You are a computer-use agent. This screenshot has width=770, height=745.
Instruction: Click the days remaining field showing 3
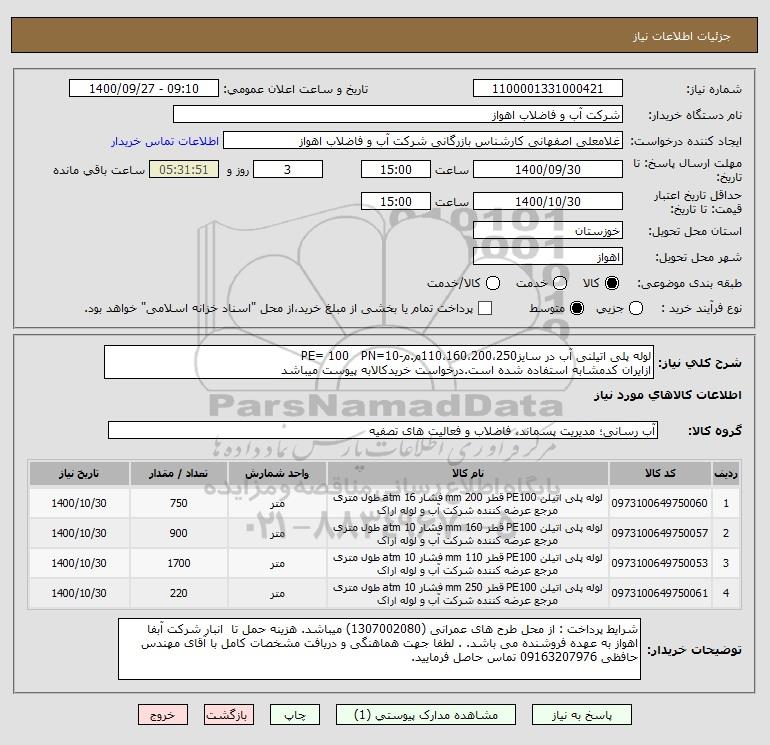[288, 169]
